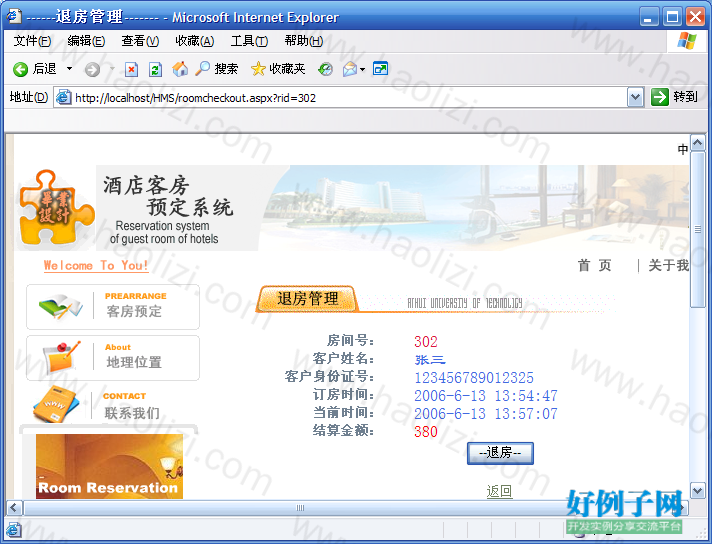Click room number value 302
Image resolution: width=712 pixels, height=544 pixels.
pyautogui.click(x=425, y=341)
